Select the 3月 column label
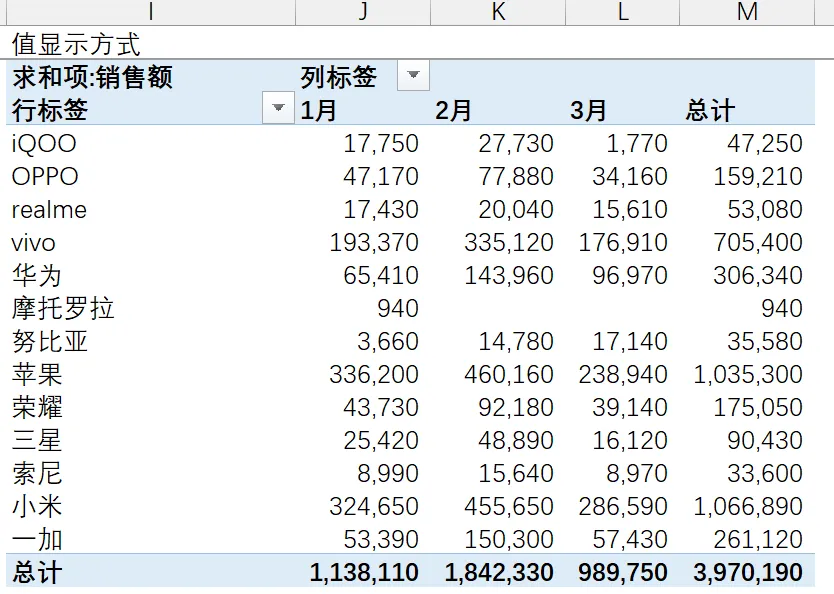This screenshot has width=834, height=594. (588, 110)
